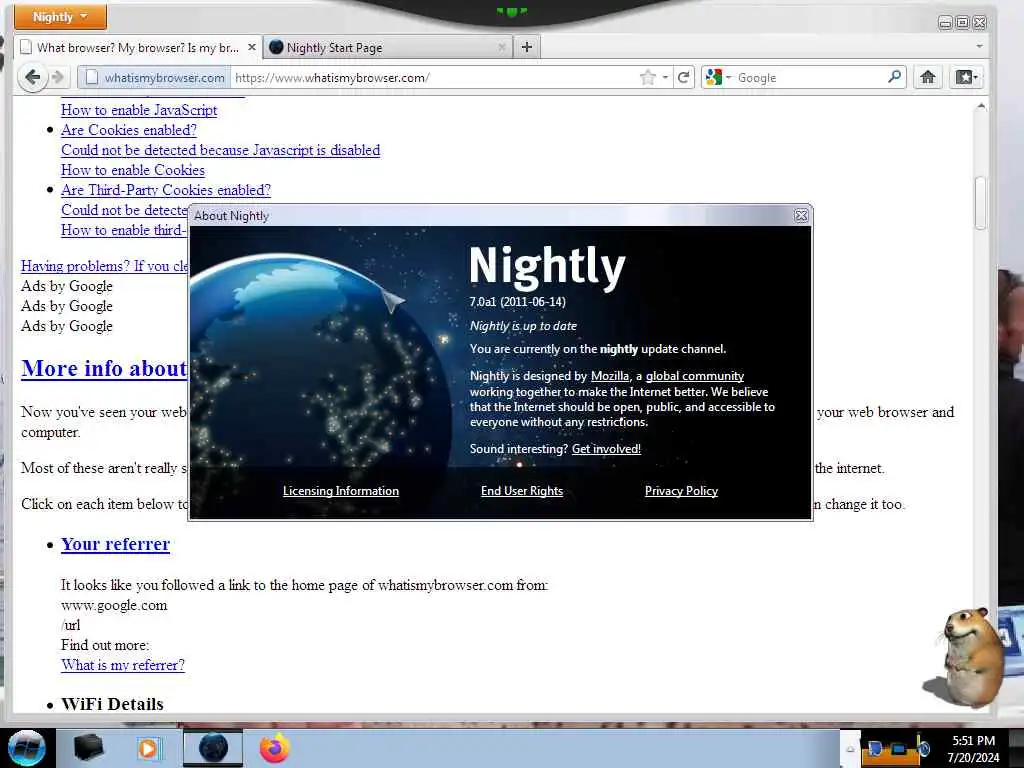Screen dimensions: 1024x768
Task: Open How to enable JavaScript link
Action: click(x=139, y=110)
